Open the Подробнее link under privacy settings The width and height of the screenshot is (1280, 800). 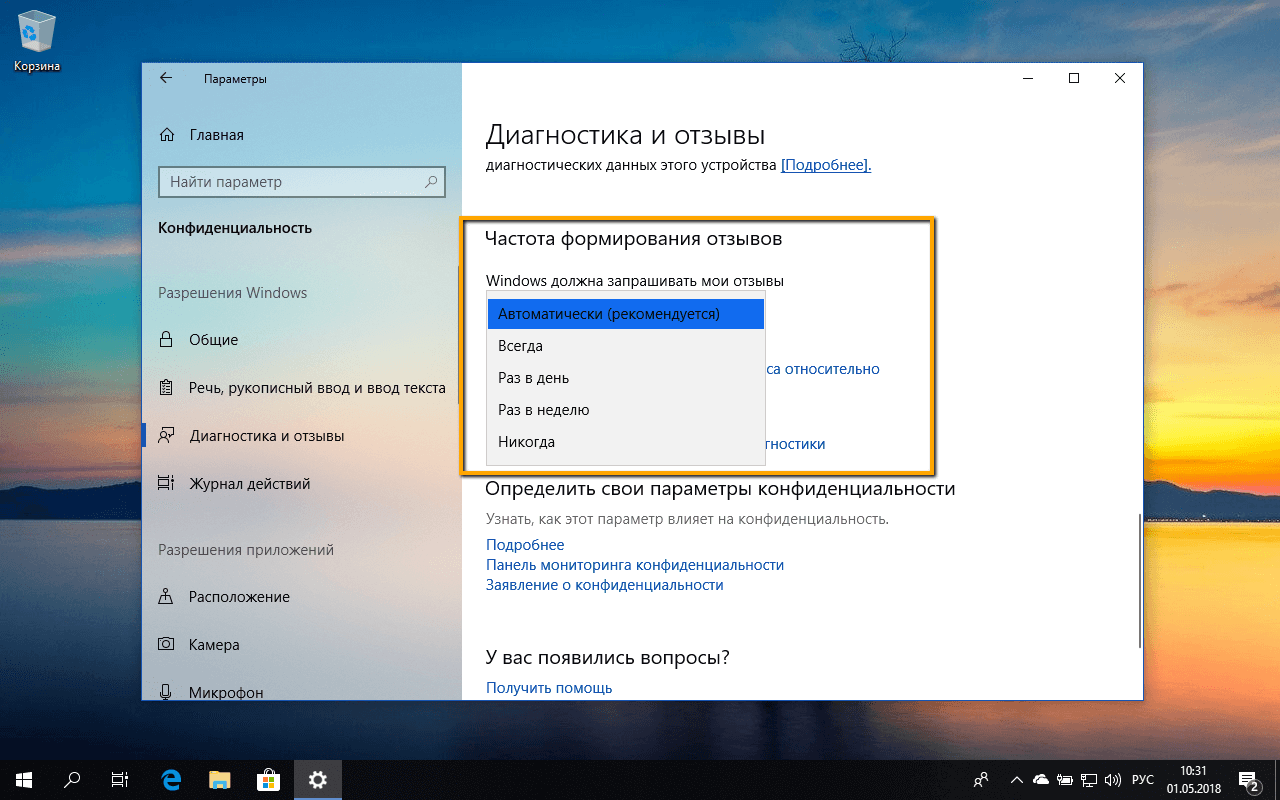pos(525,545)
